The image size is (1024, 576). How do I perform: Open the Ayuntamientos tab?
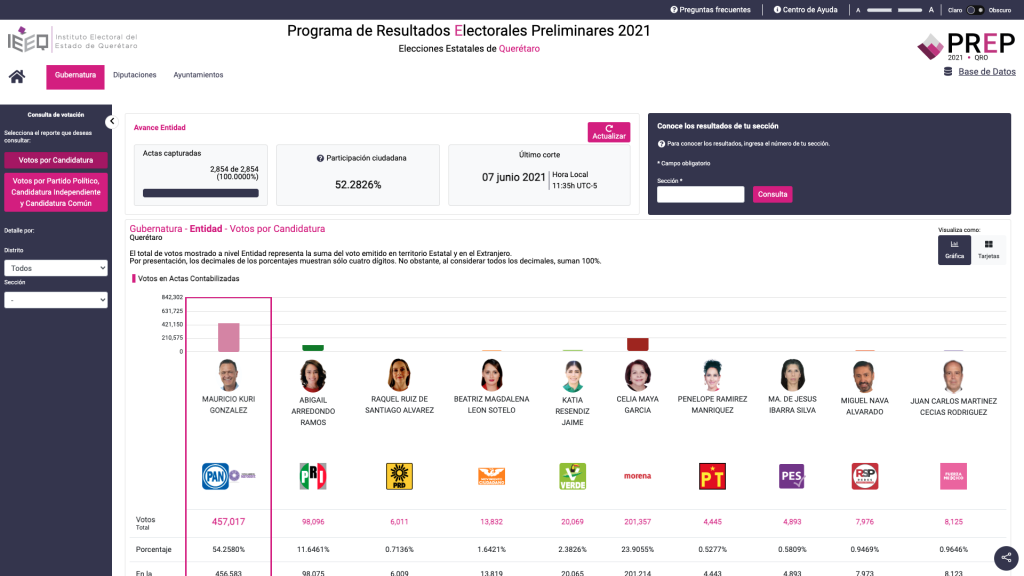click(198, 75)
